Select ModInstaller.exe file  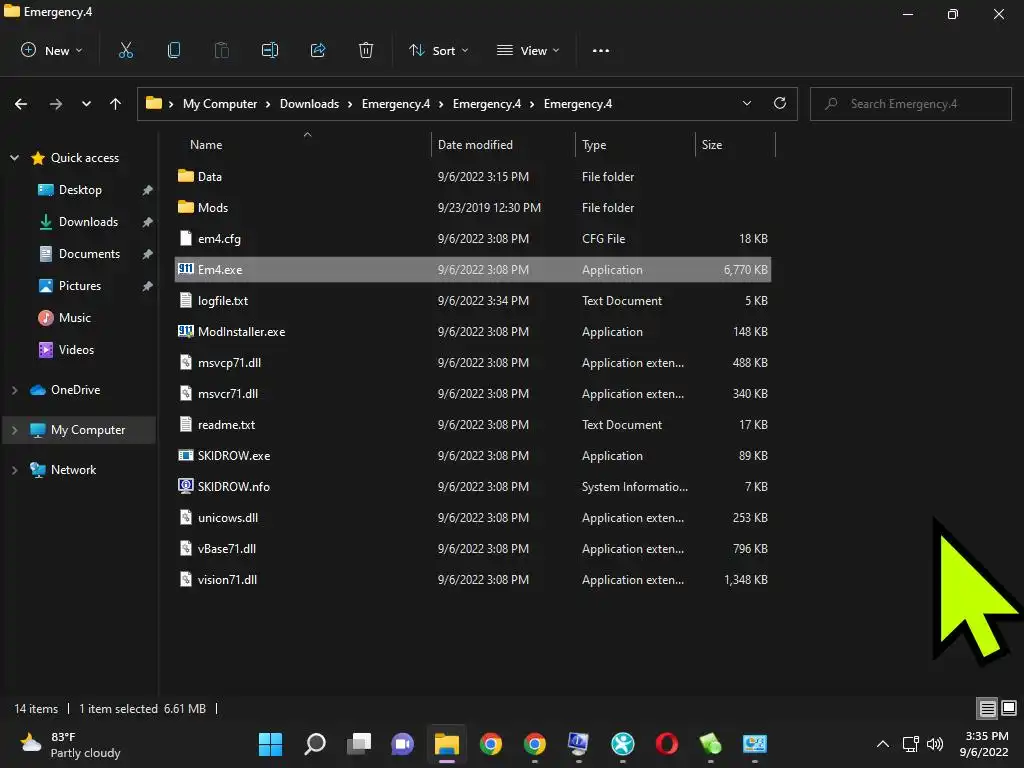coord(473,332)
